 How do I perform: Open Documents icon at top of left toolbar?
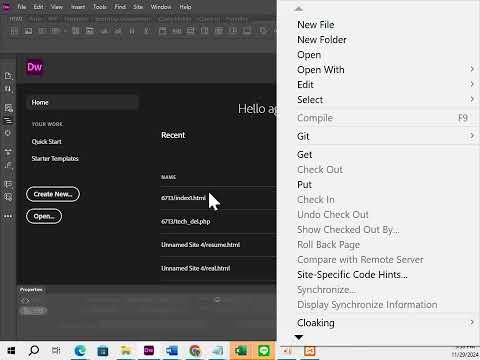tap(8, 76)
